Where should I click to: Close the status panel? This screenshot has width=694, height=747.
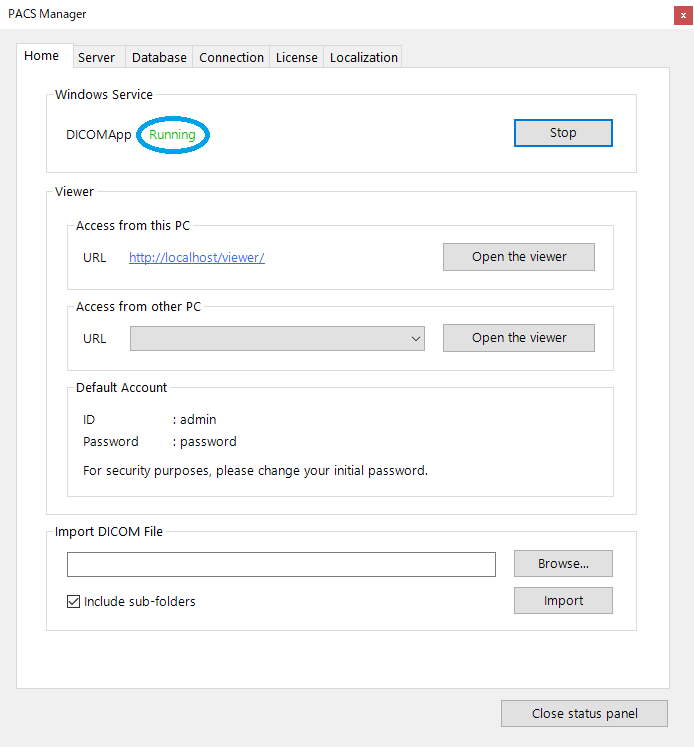click(x=584, y=713)
